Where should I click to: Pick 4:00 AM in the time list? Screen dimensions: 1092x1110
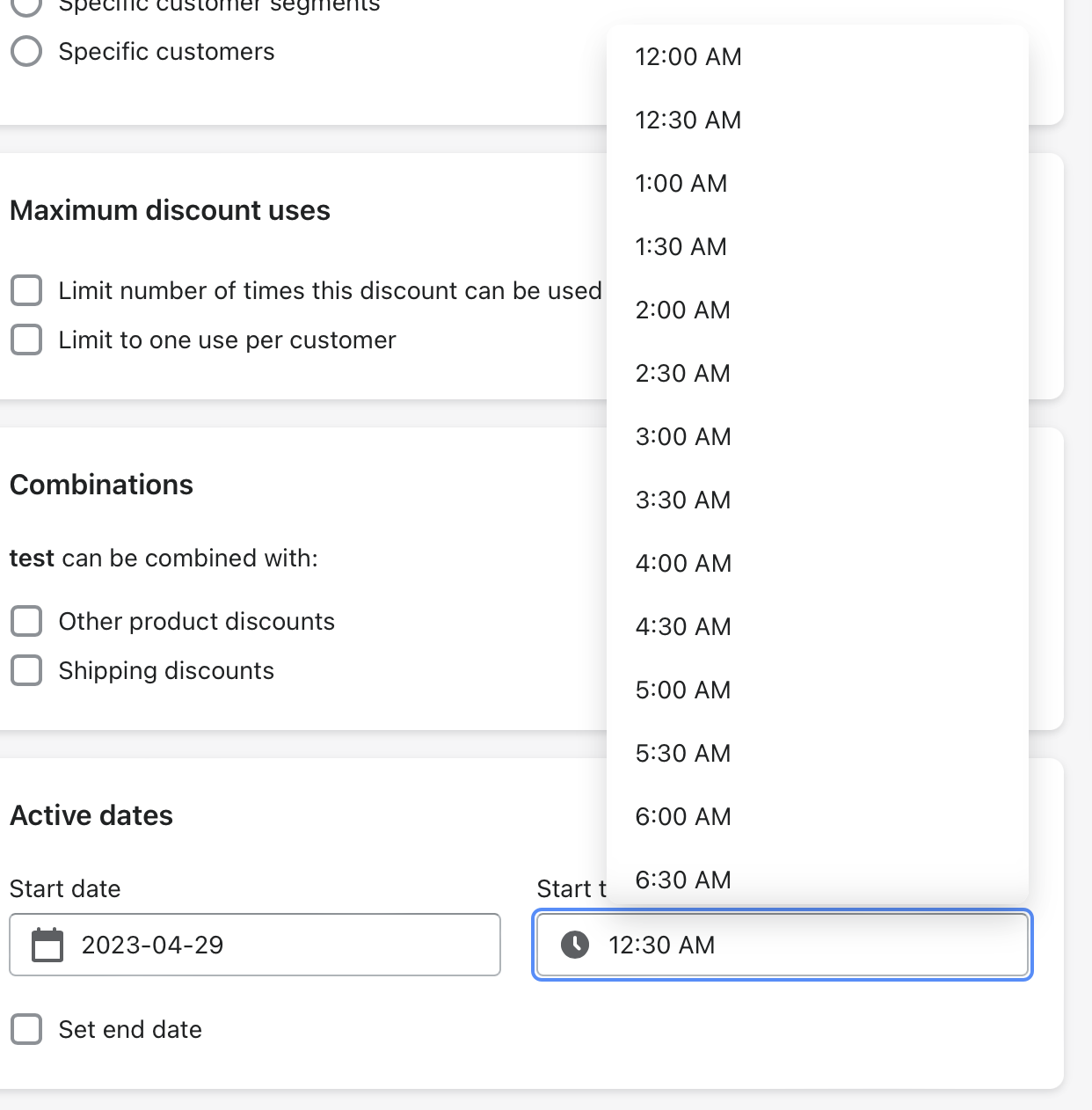pyautogui.click(x=683, y=564)
